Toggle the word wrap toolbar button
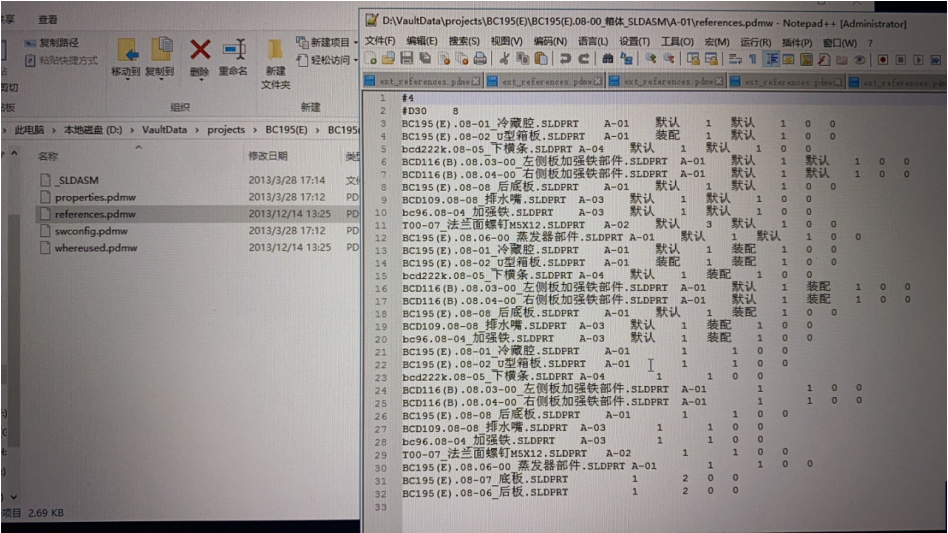948x533 pixels. pos(734,60)
